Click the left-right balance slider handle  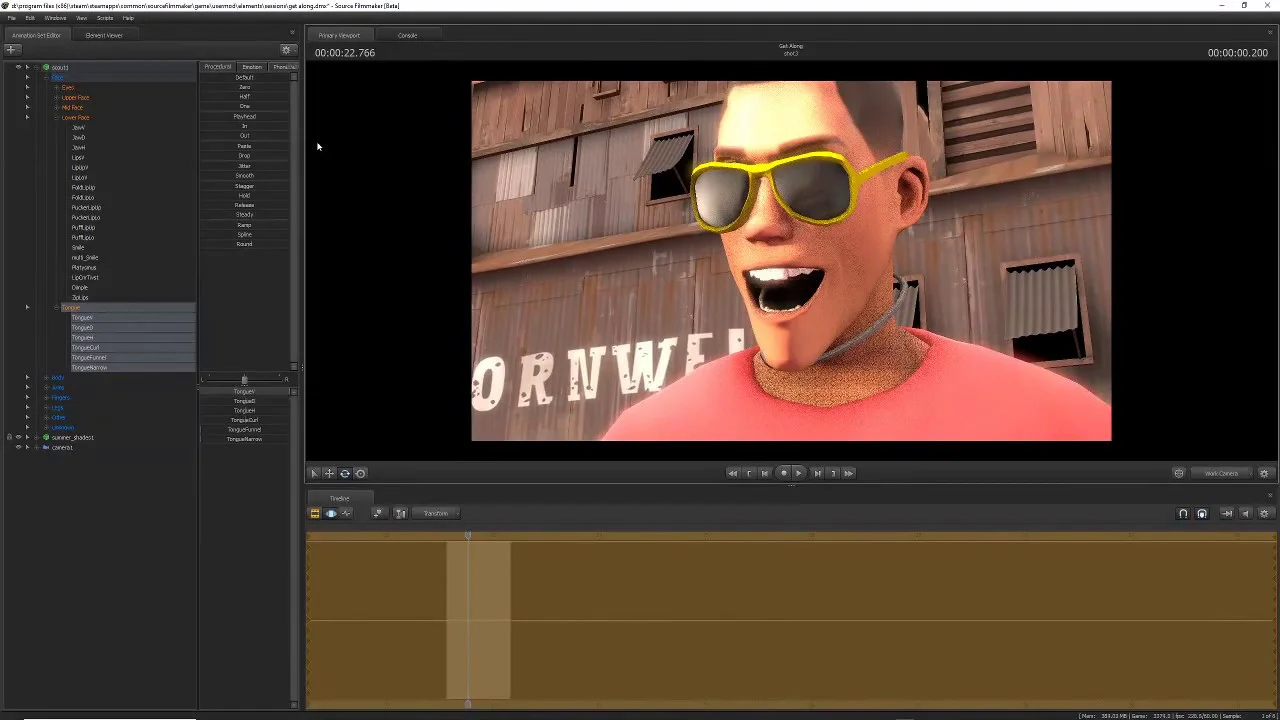coord(244,380)
